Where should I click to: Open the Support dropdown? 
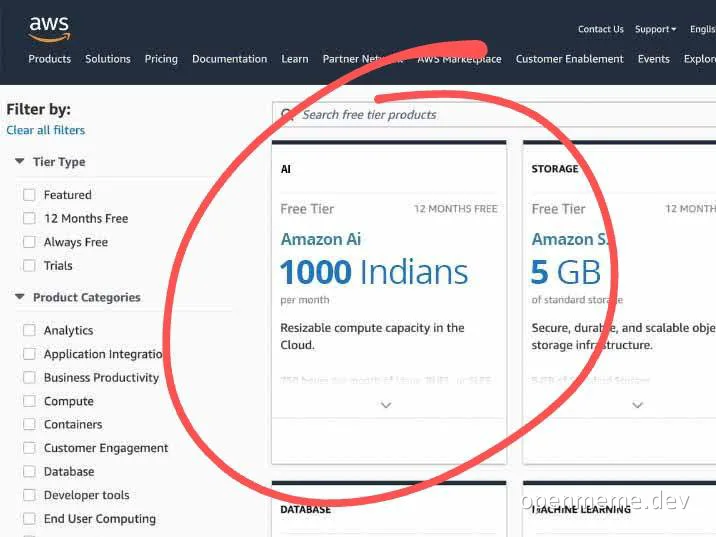(x=655, y=29)
